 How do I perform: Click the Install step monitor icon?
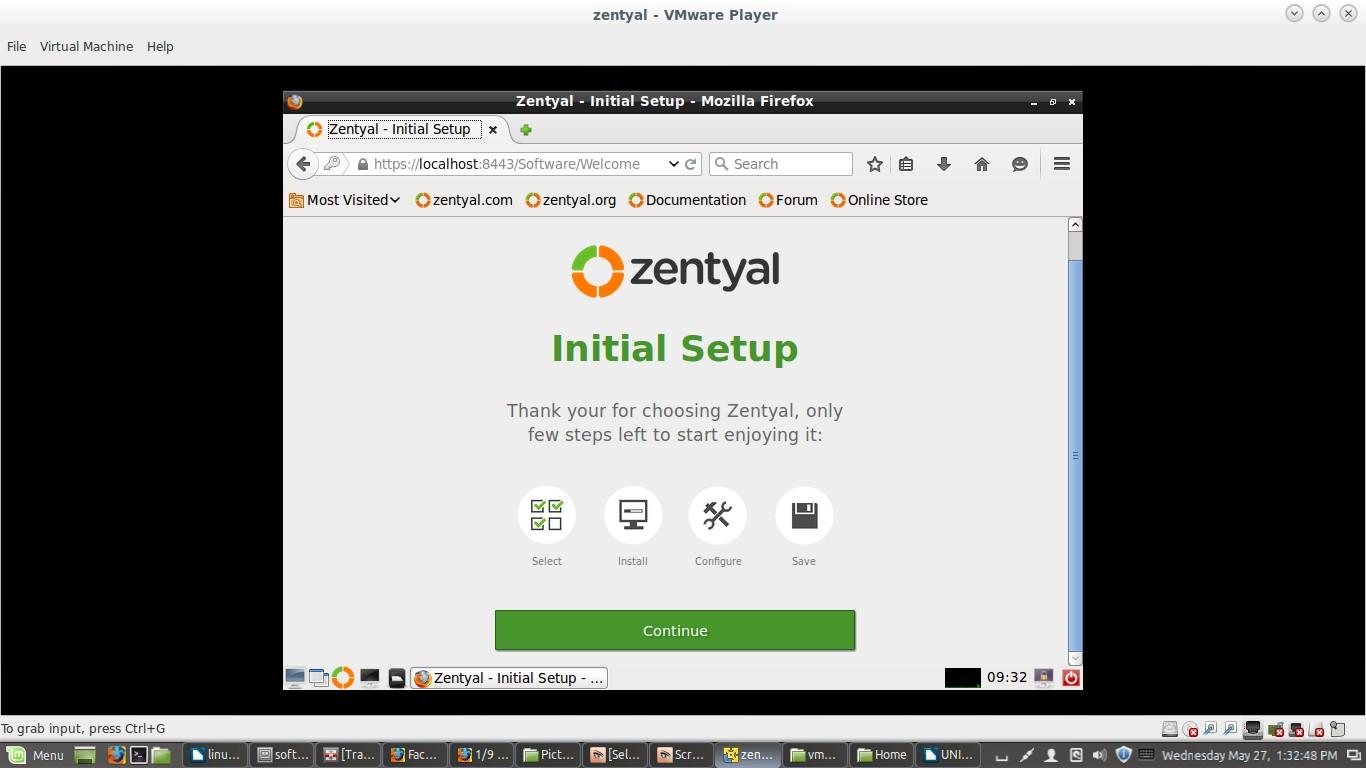click(633, 515)
